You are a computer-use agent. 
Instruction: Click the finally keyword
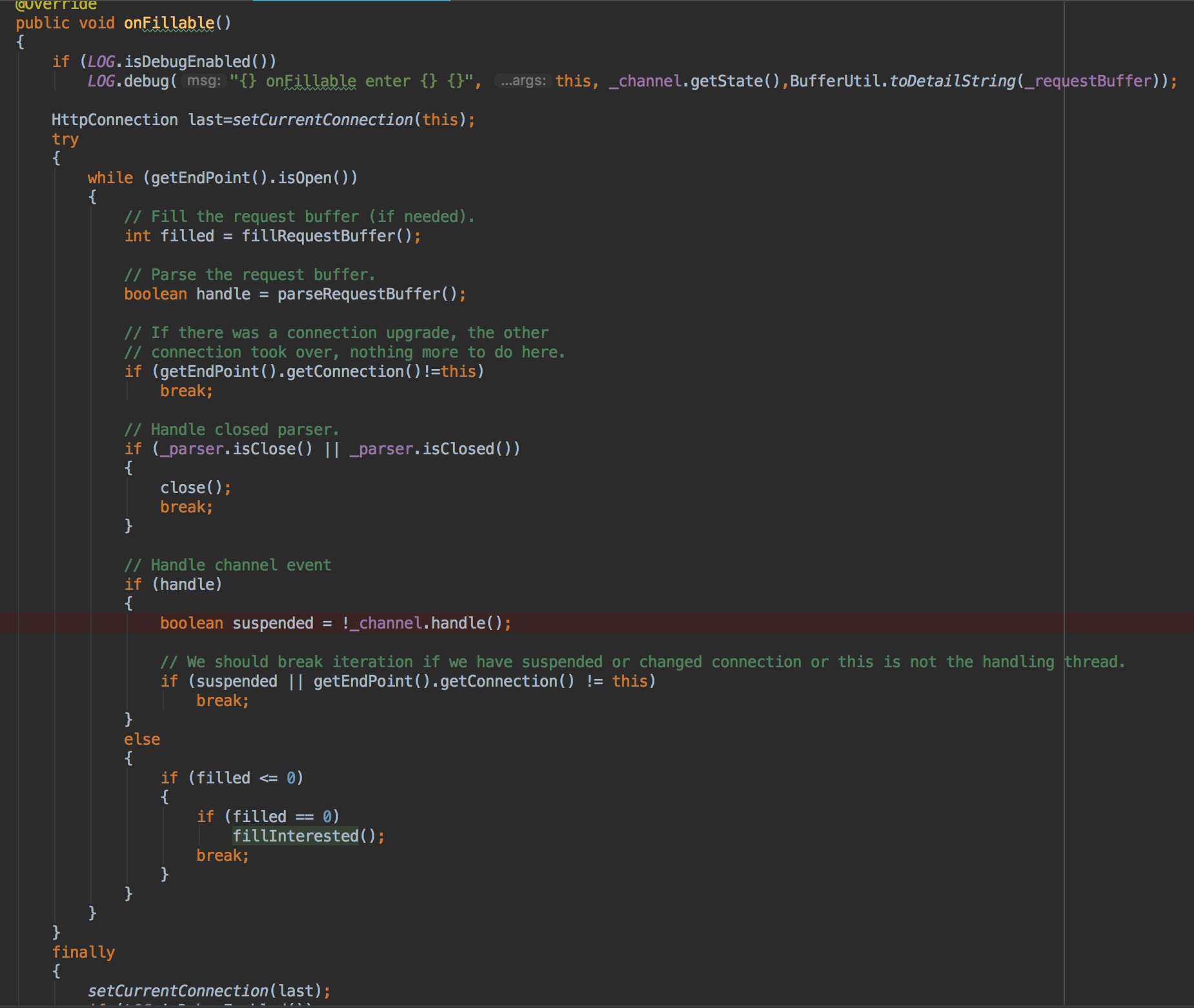pyautogui.click(x=83, y=953)
